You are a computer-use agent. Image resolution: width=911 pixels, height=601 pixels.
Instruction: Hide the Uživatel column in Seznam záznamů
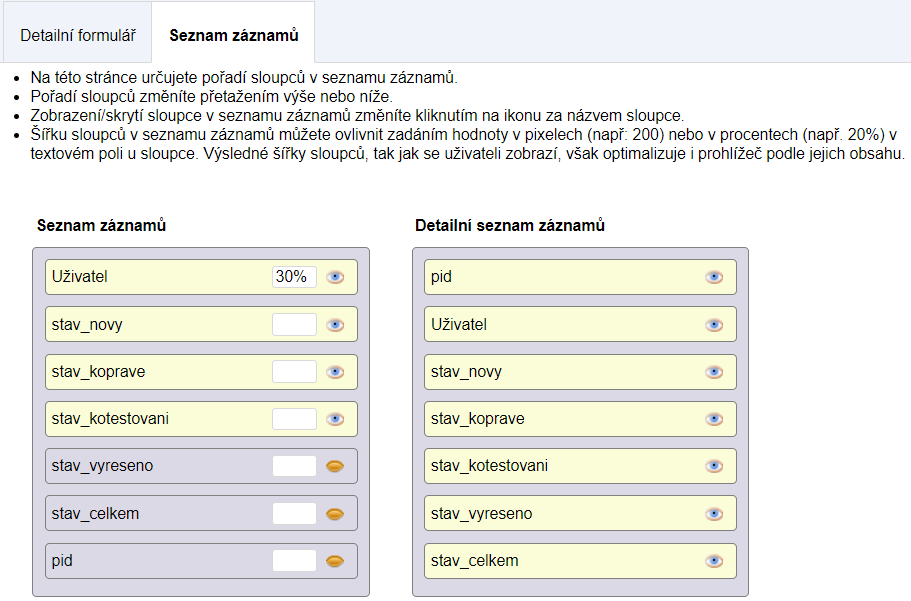(x=335, y=277)
